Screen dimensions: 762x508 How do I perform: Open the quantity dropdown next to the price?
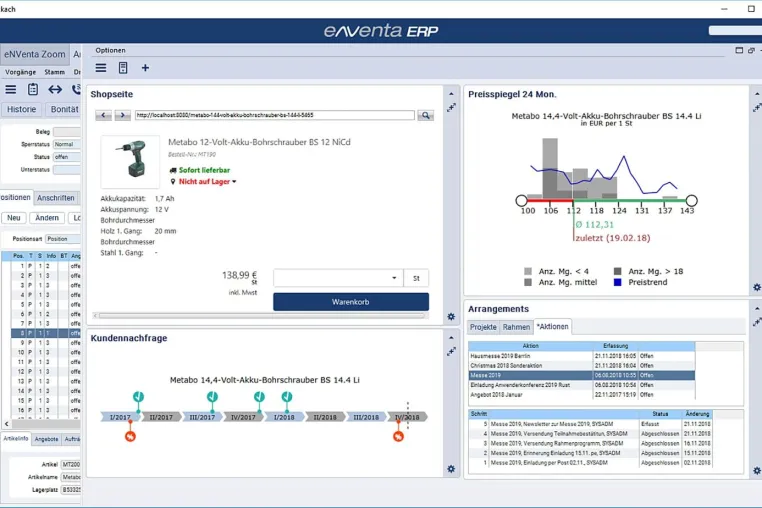[x=394, y=278]
